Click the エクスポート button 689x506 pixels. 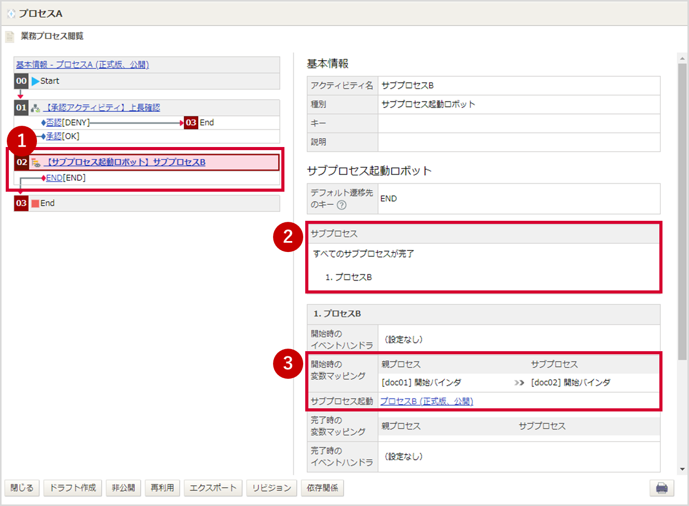(x=213, y=488)
